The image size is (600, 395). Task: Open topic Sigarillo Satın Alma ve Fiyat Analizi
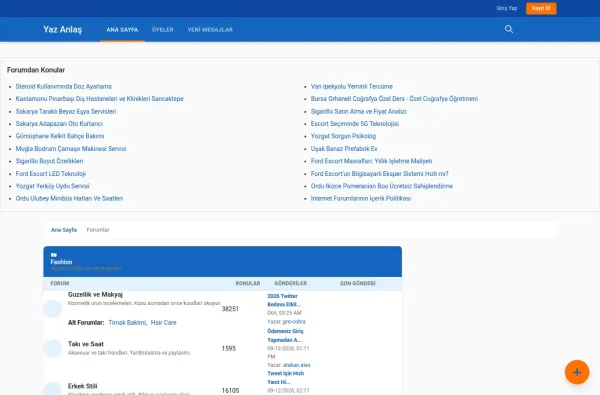coord(359,111)
